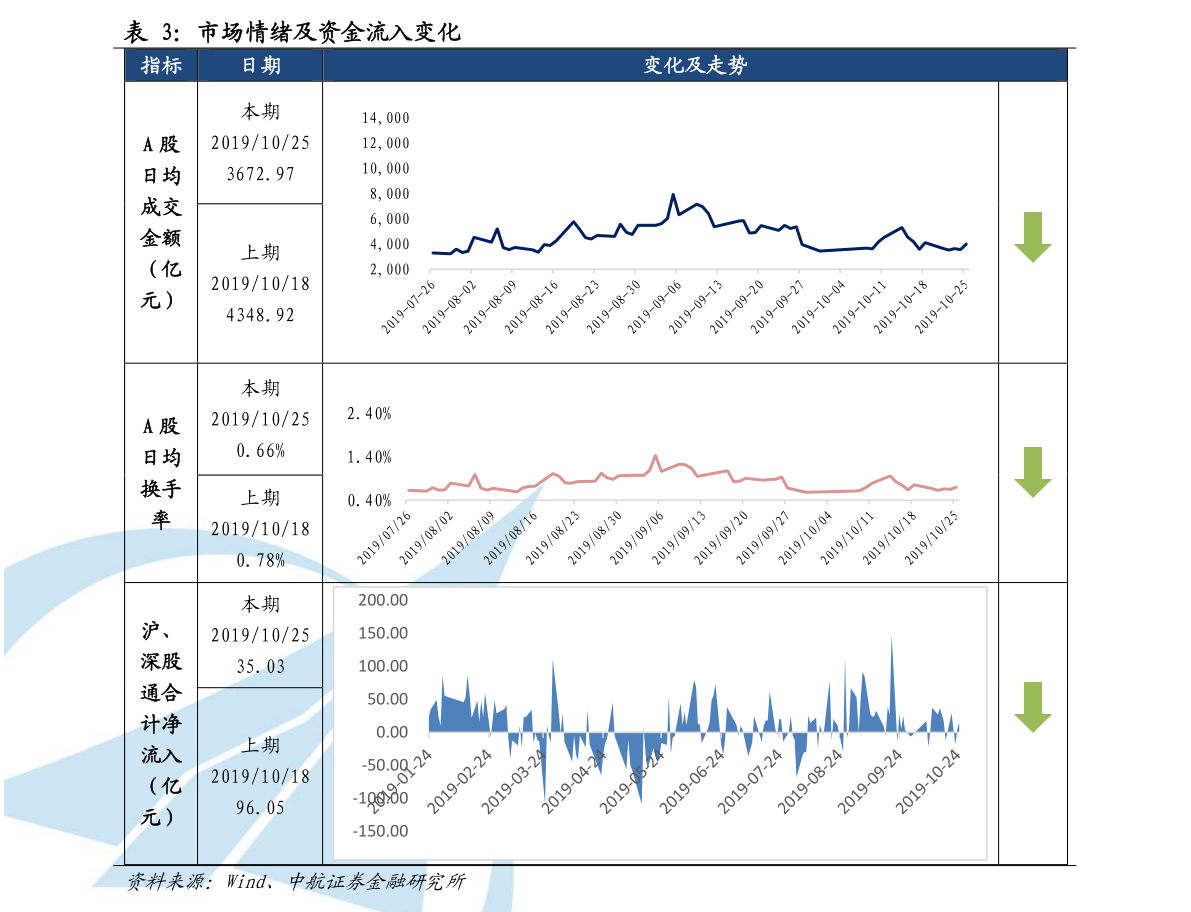Click the 2019-01-24 x-axis label
This screenshot has width=1191, height=912.
click(400, 781)
